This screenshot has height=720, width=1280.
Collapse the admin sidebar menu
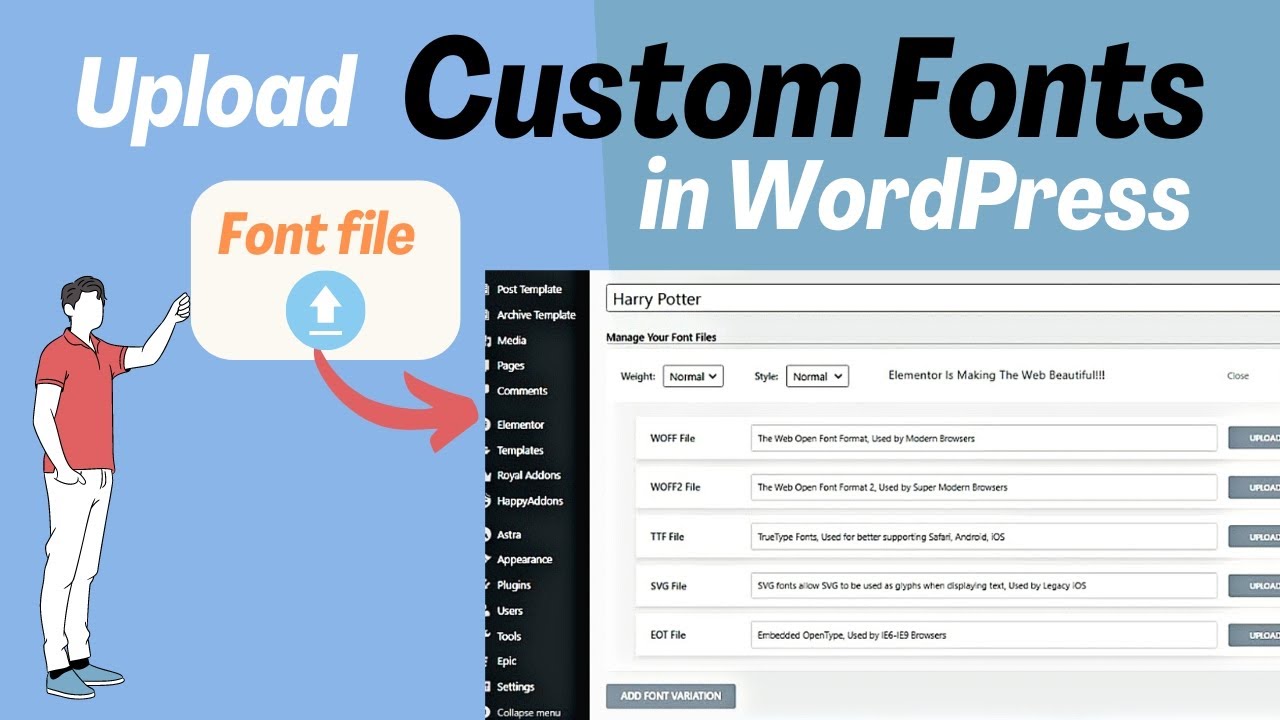[x=530, y=712]
